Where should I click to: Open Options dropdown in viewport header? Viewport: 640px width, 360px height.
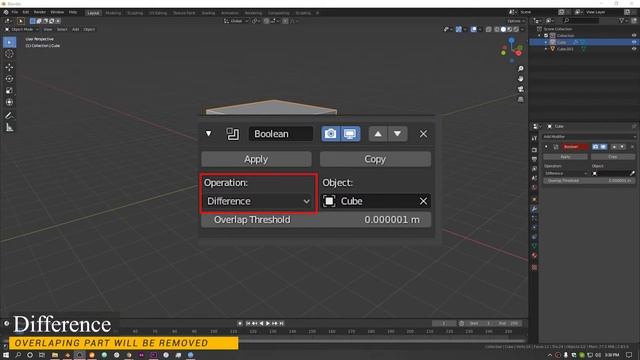pos(516,21)
